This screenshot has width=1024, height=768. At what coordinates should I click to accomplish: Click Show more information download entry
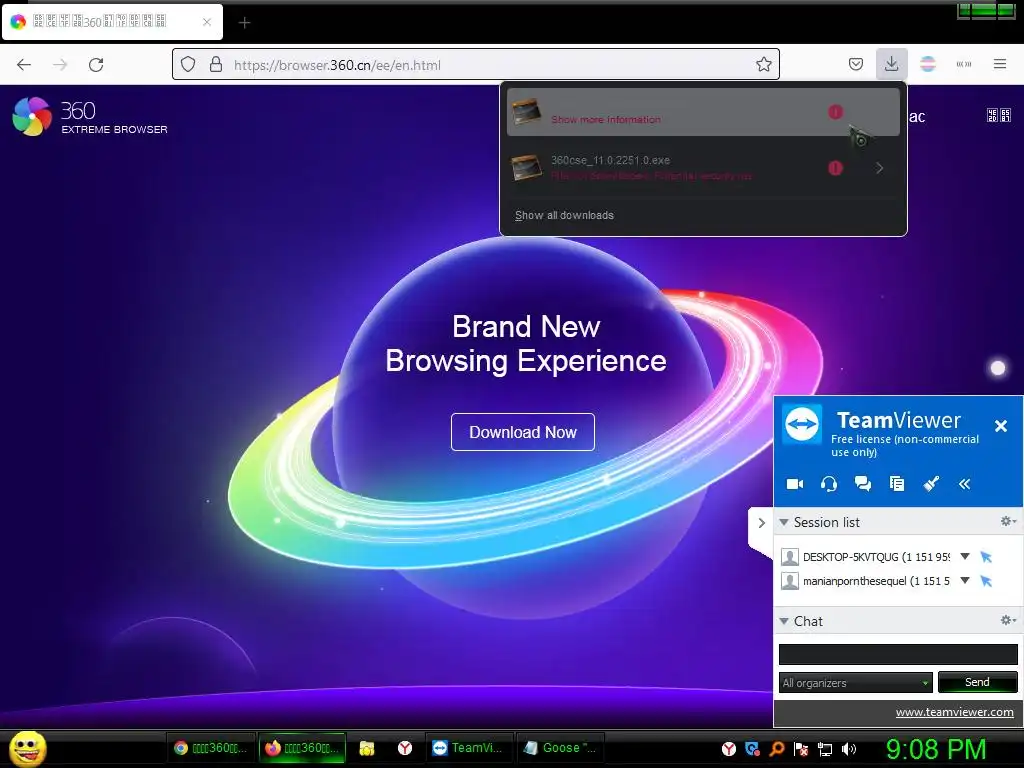pos(703,112)
